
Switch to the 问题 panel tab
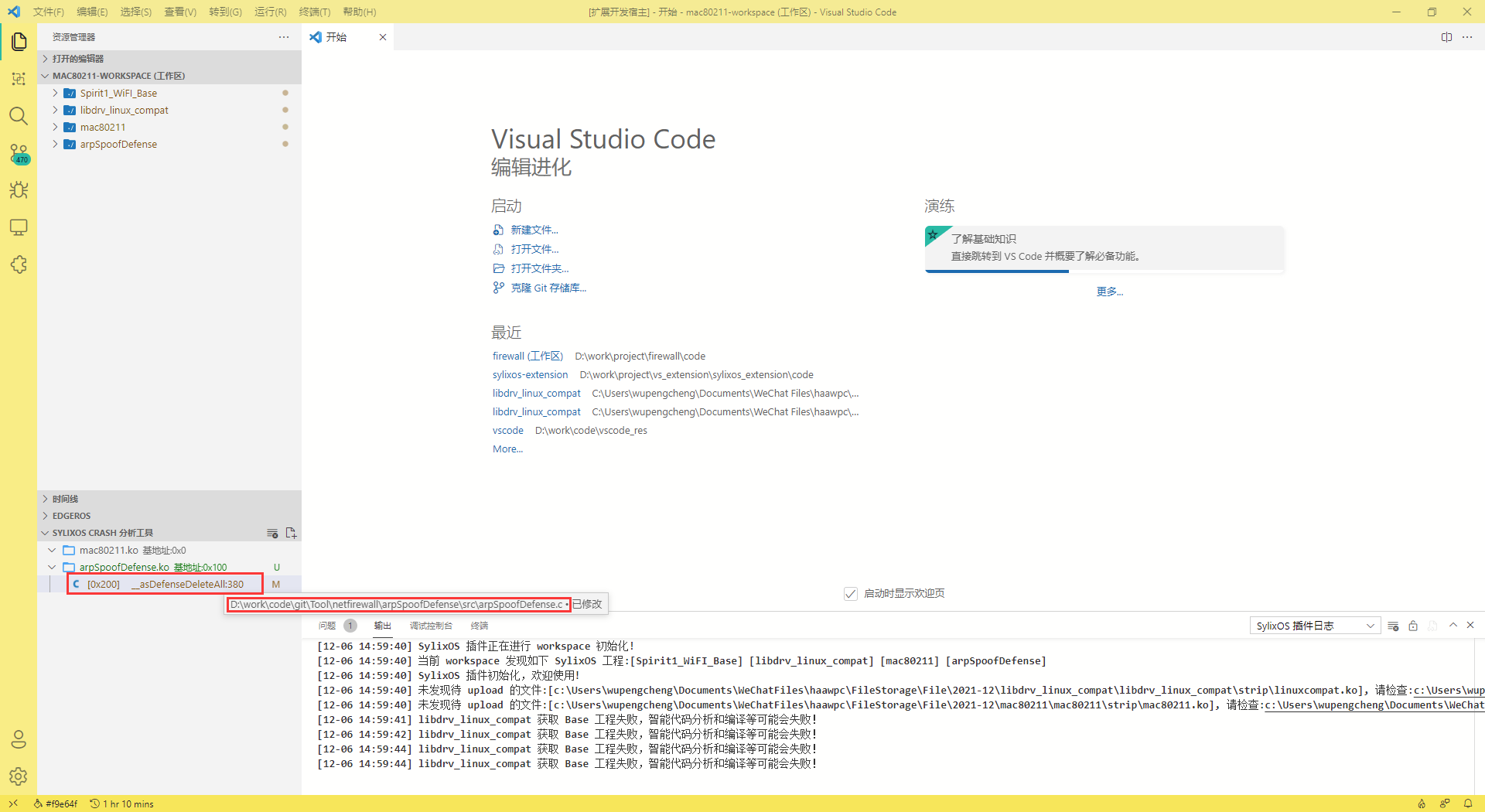pos(327,626)
